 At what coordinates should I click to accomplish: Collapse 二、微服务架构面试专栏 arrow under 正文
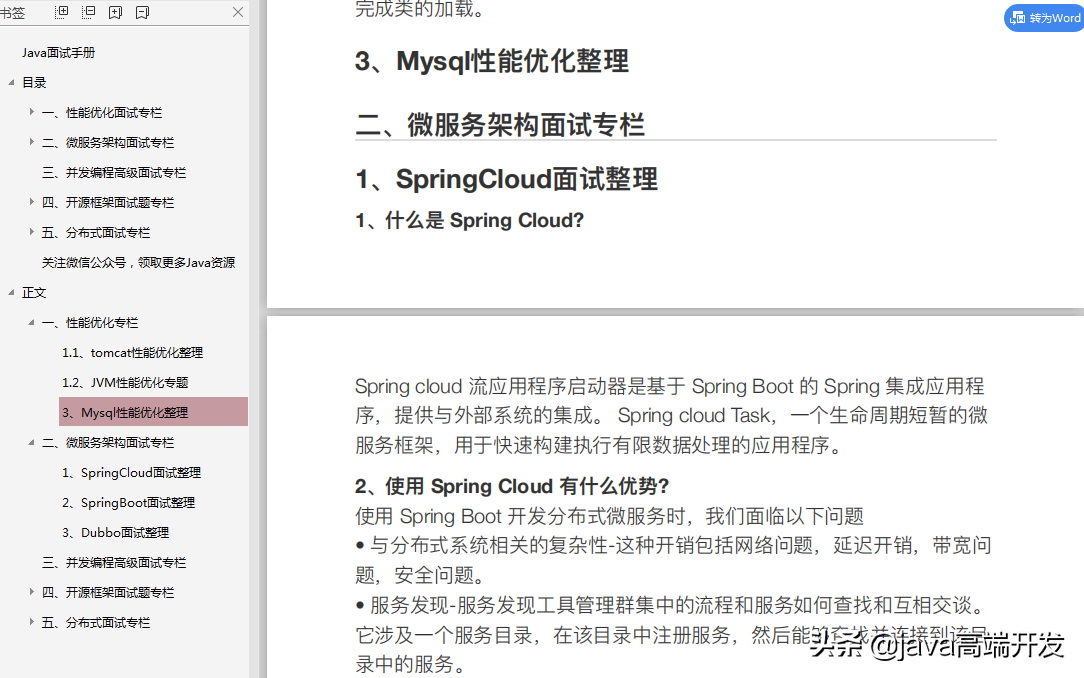click(31, 442)
